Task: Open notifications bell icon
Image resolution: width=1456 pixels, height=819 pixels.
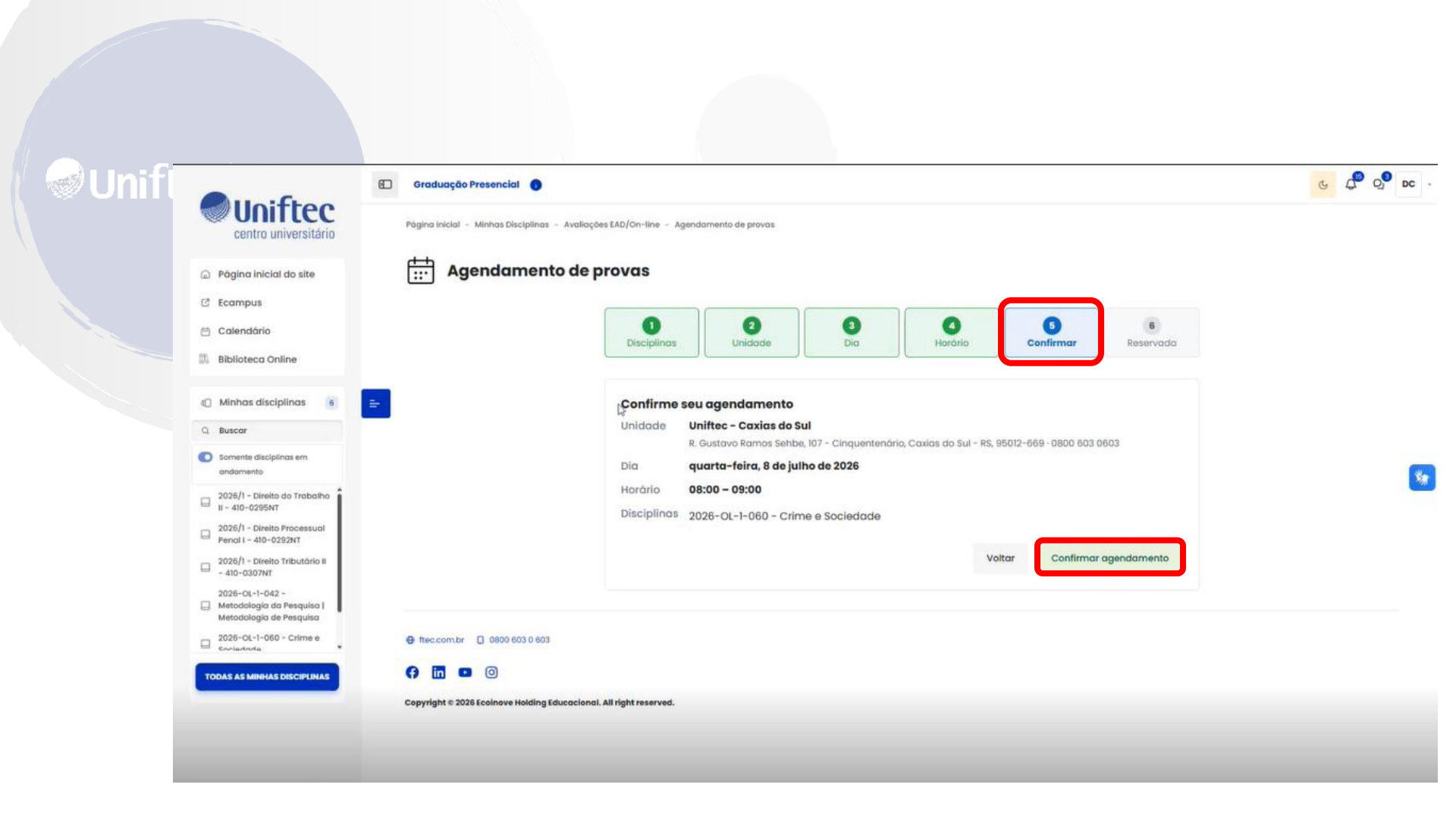Action: pyautogui.click(x=1351, y=184)
